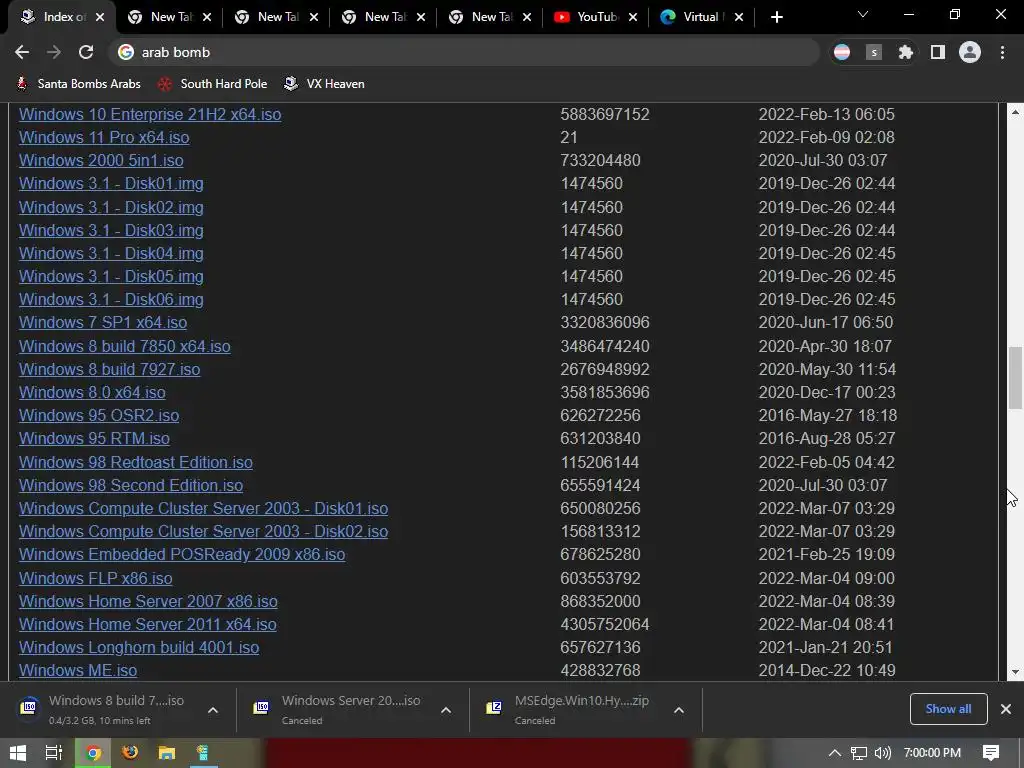Switch to the Virtual Edge tab
Screen dimensions: 1024x768
(x=701, y=17)
